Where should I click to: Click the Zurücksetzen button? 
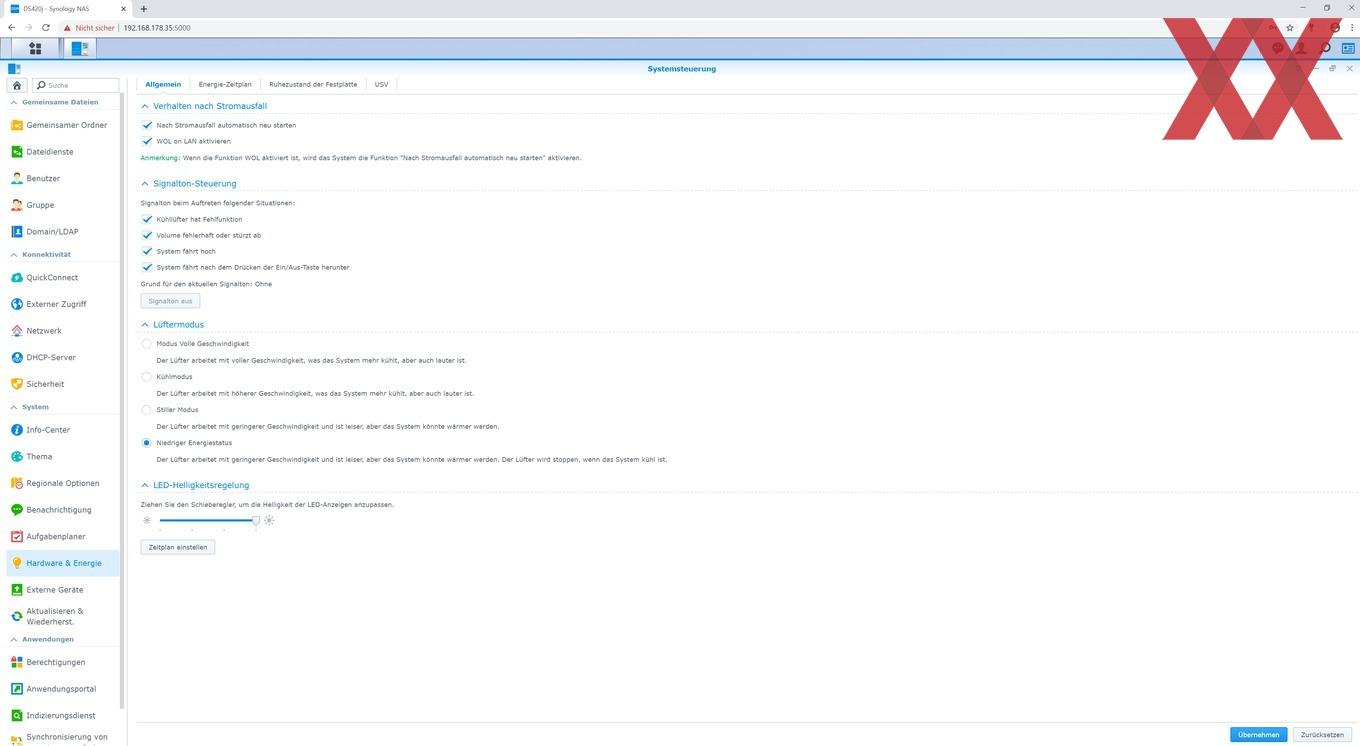pos(1322,735)
